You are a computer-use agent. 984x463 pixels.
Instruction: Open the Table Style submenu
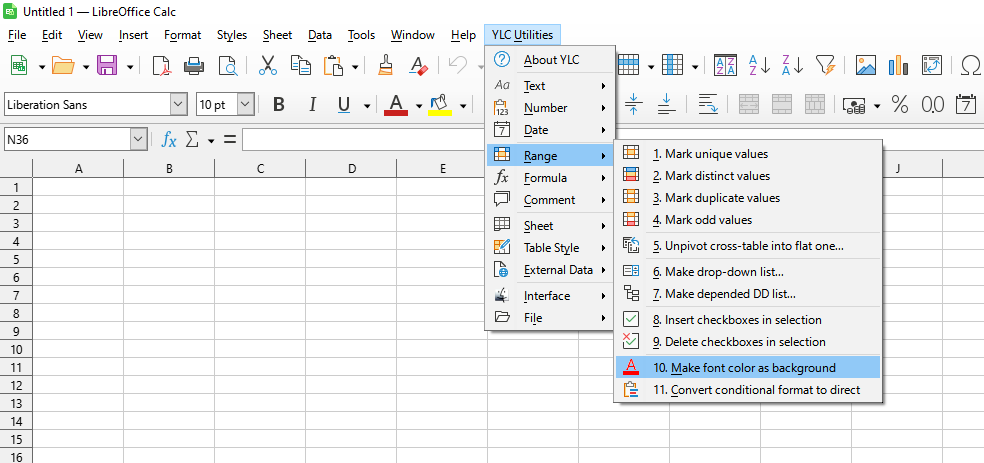click(x=551, y=248)
